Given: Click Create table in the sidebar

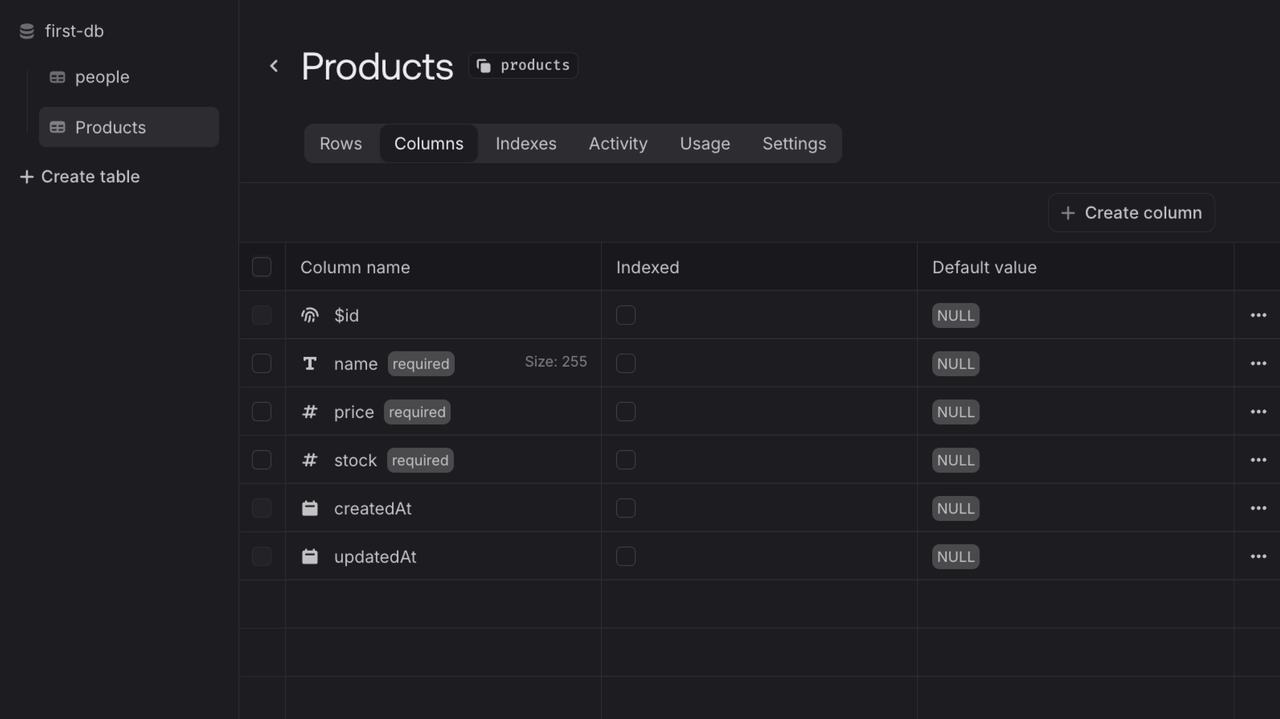Looking at the screenshot, I should [x=80, y=177].
